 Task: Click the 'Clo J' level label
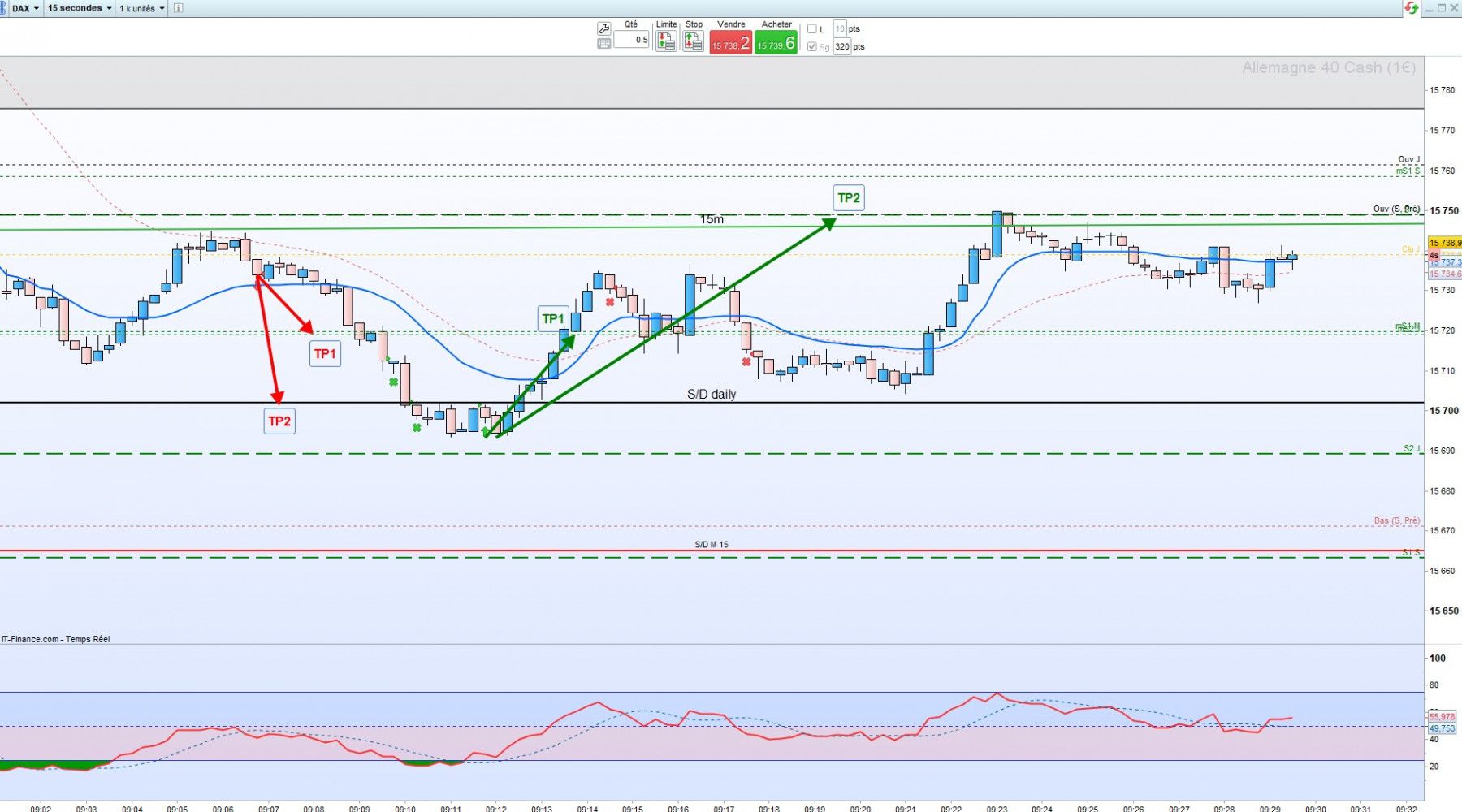tap(1411, 249)
